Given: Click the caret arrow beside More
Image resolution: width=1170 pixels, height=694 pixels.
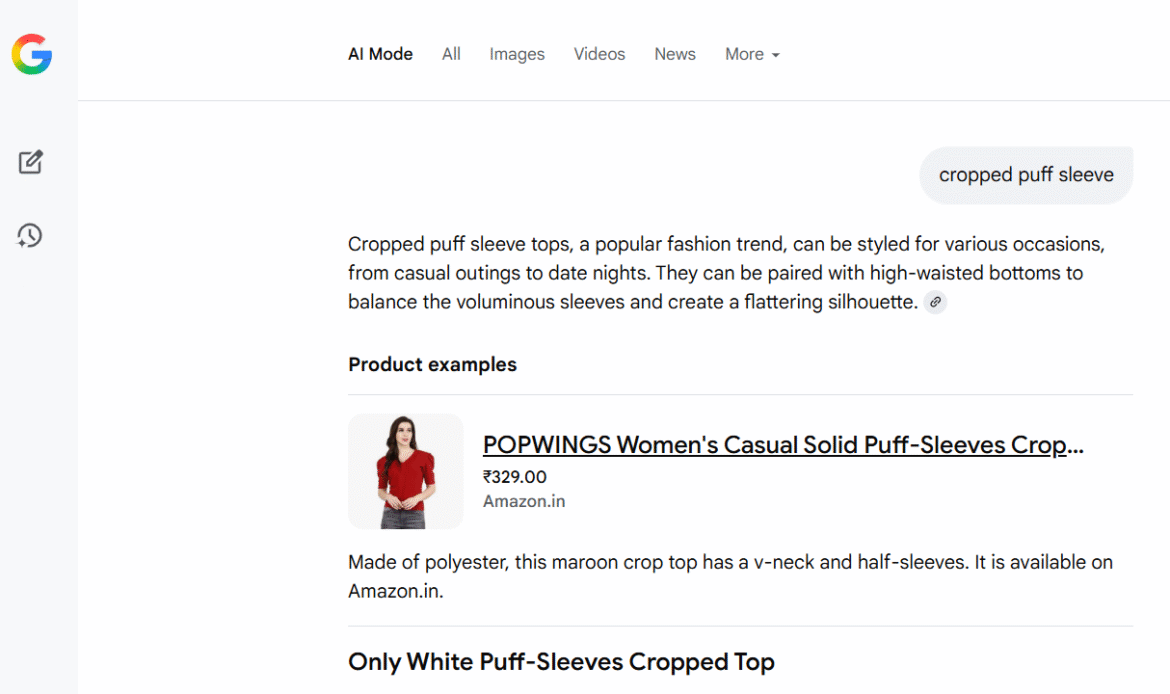Looking at the screenshot, I should tap(776, 55).
